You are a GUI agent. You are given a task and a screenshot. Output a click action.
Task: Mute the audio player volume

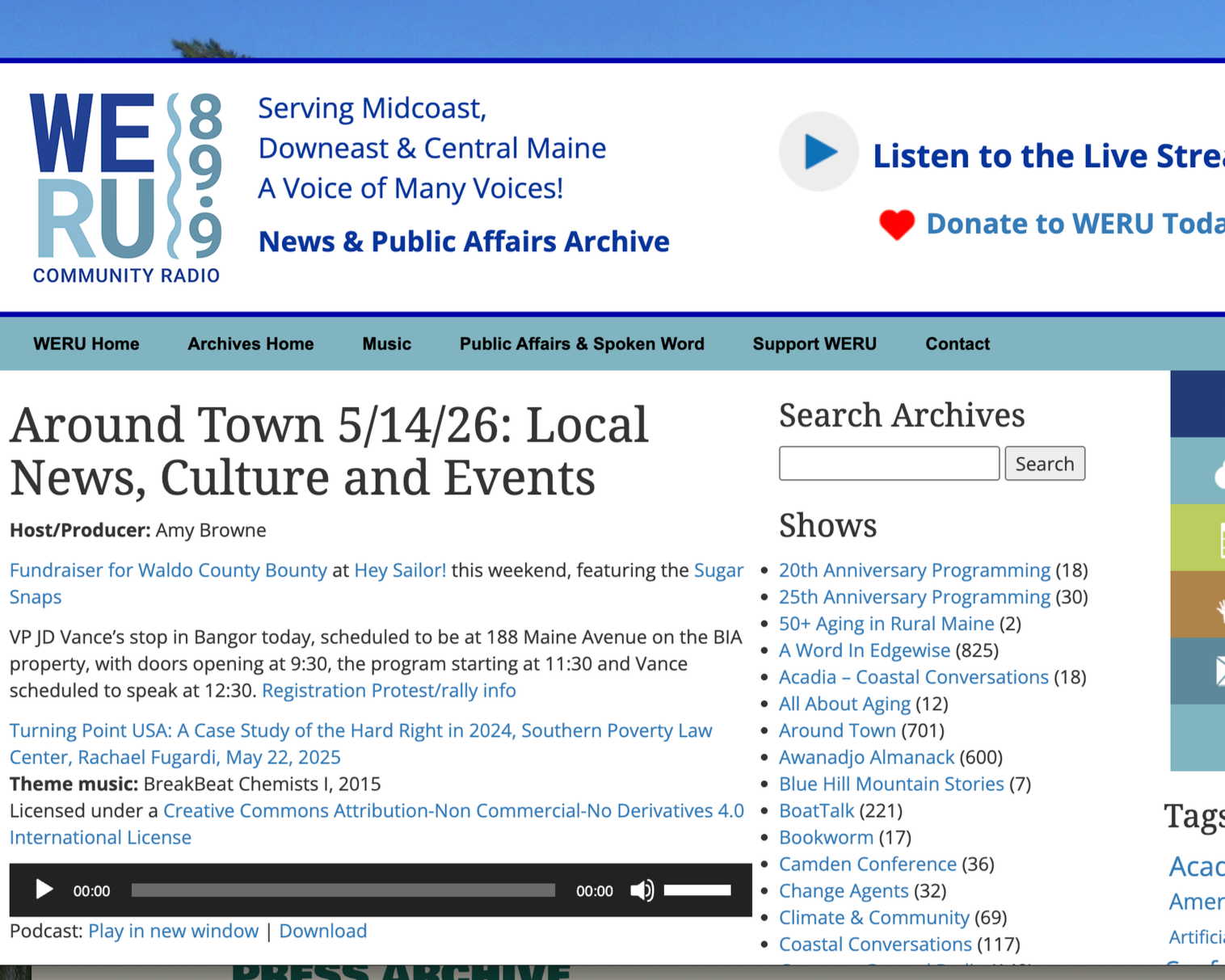tap(642, 890)
